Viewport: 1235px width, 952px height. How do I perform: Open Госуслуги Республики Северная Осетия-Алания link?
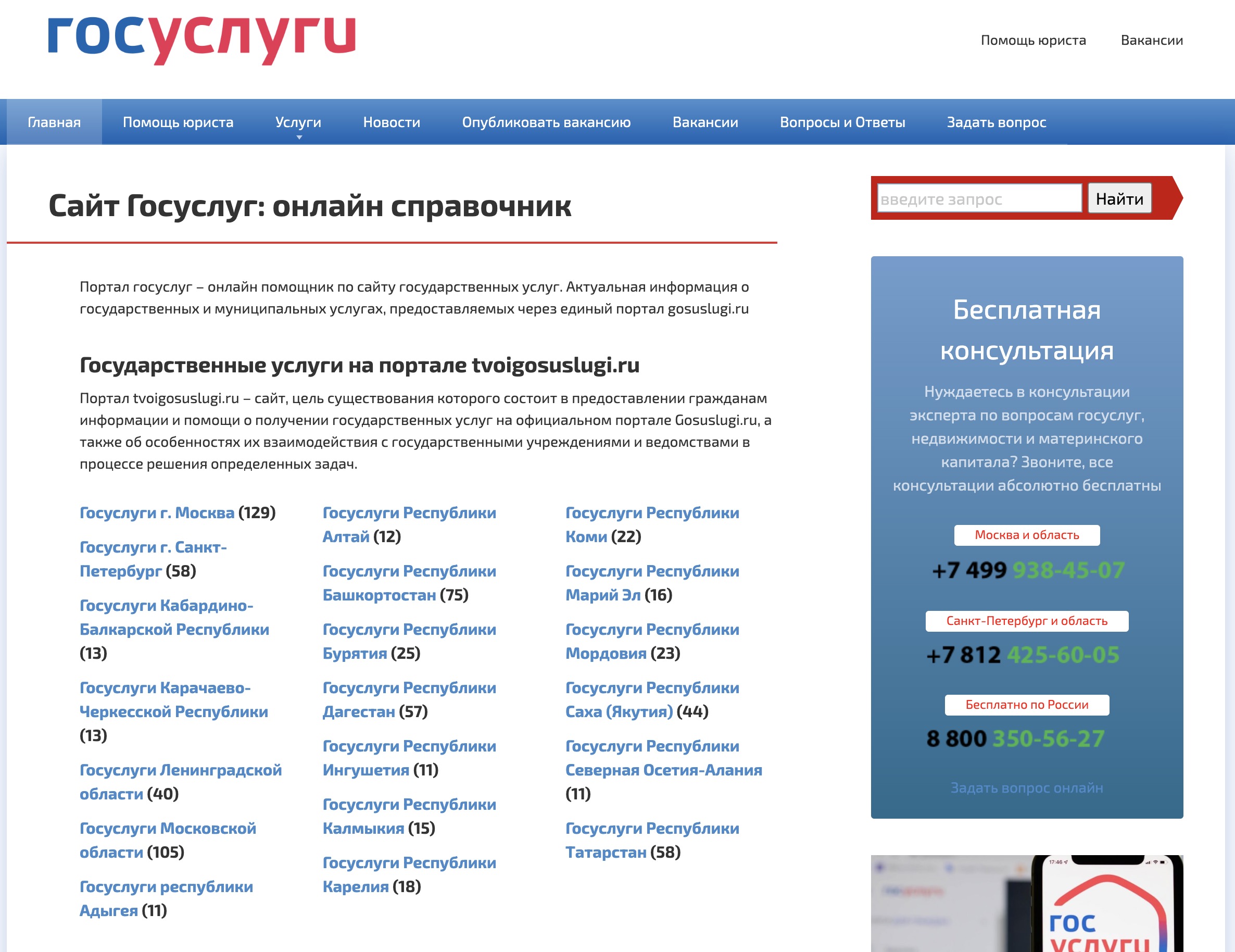(664, 758)
